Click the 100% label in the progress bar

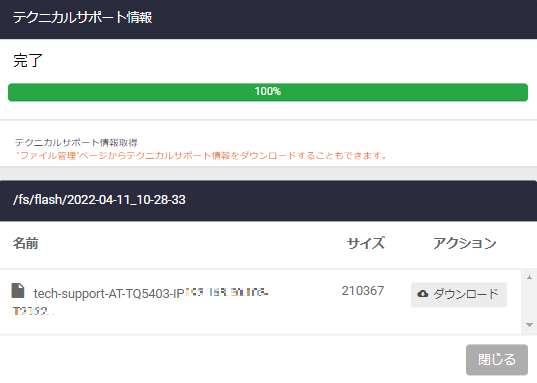tap(268, 91)
